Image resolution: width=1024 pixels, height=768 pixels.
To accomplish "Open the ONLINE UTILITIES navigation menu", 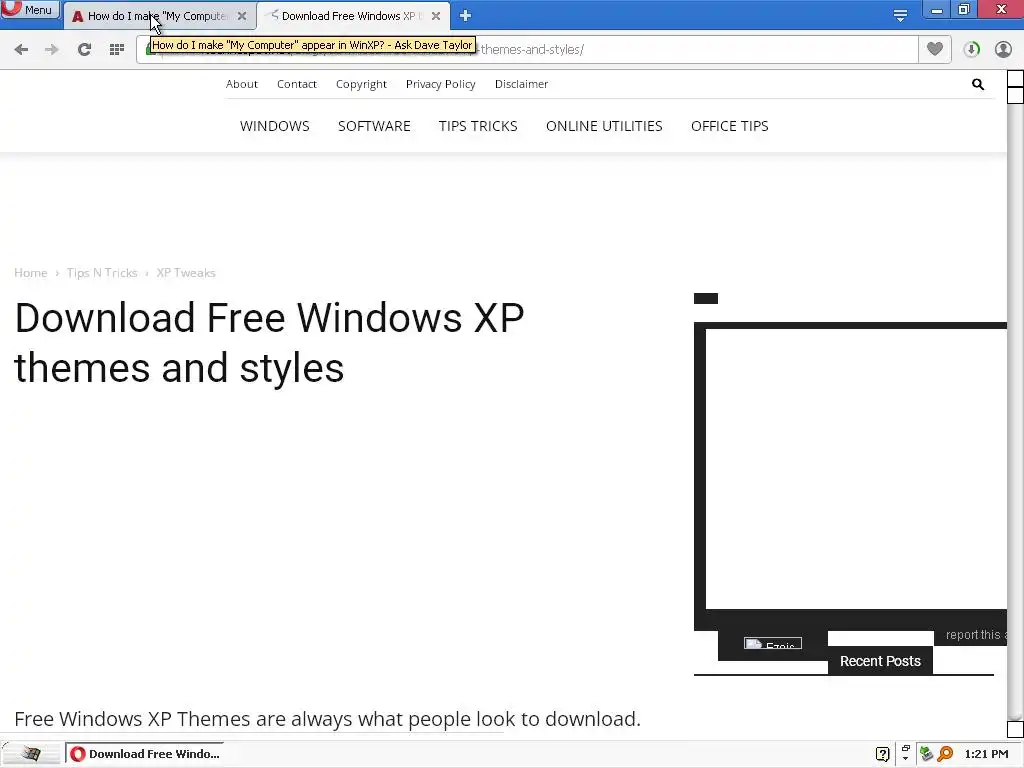I will pyautogui.click(x=604, y=126).
